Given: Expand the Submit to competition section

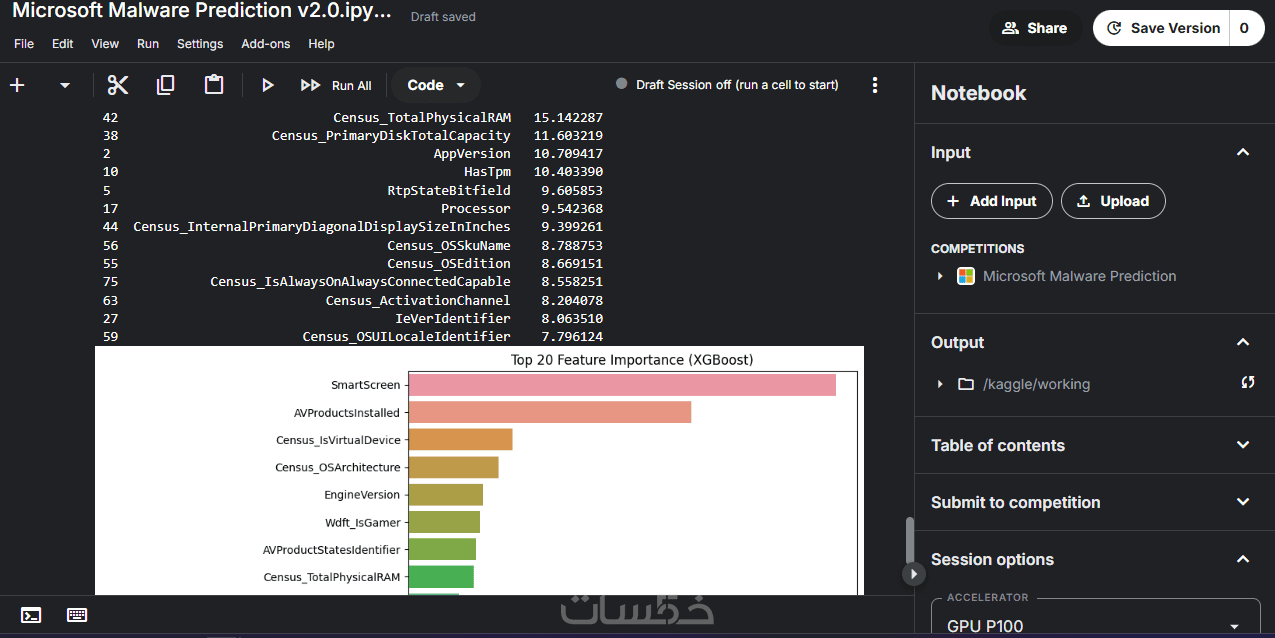Looking at the screenshot, I should tap(1243, 502).
